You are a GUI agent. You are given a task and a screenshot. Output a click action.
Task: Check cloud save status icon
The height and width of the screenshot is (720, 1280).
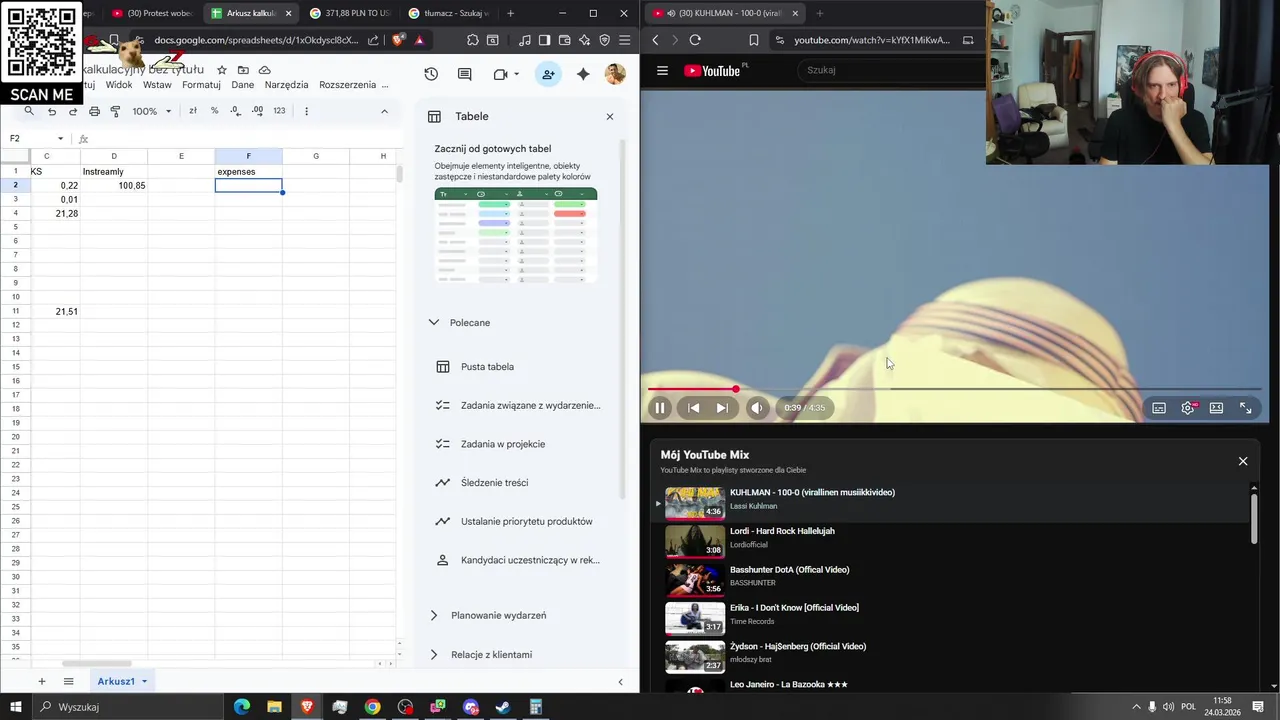coord(264,70)
